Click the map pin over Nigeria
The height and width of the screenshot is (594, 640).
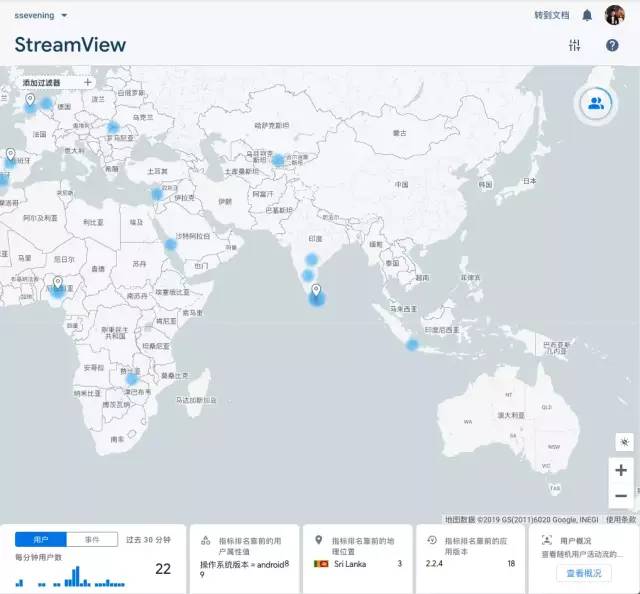point(58,282)
